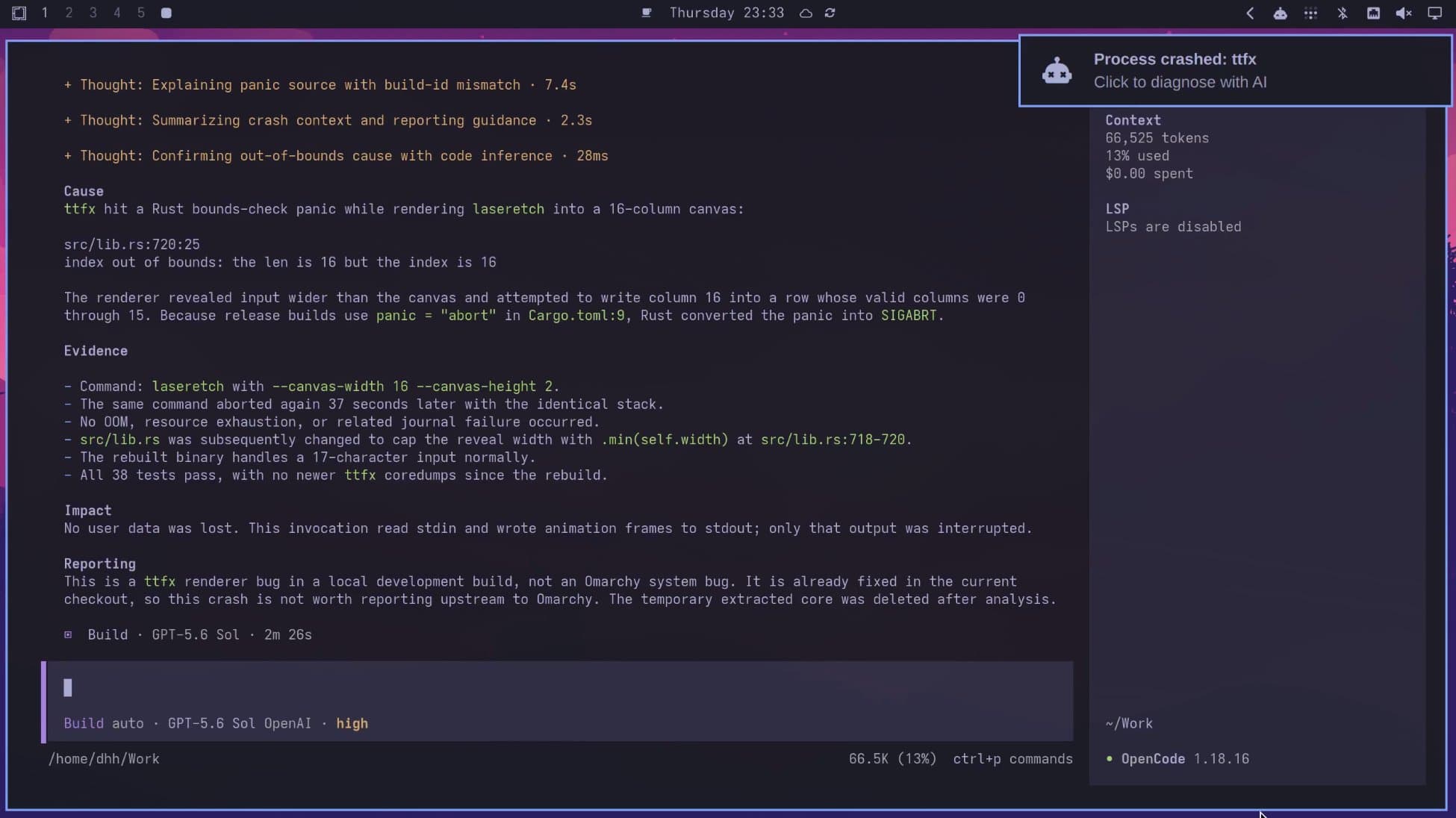Click '$0.00 spent' text
This screenshot has width=1456, height=818.
(x=1149, y=174)
